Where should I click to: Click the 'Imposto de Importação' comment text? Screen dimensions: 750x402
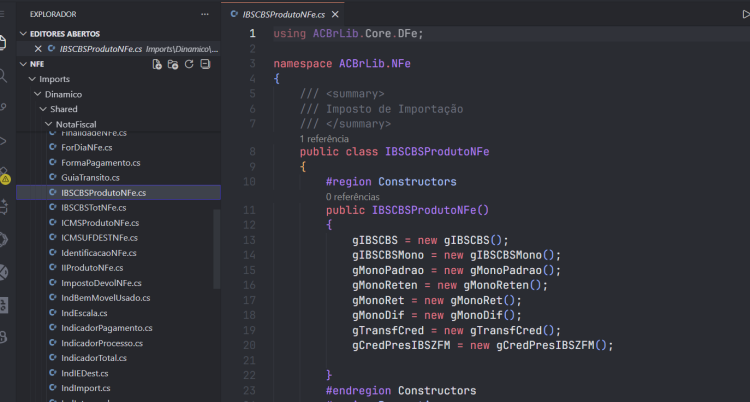tap(394, 109)
